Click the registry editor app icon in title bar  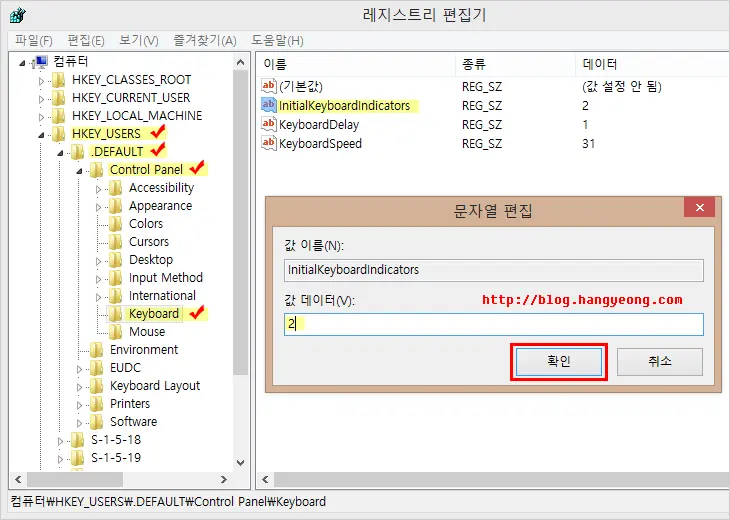click(x=18, y=15)
